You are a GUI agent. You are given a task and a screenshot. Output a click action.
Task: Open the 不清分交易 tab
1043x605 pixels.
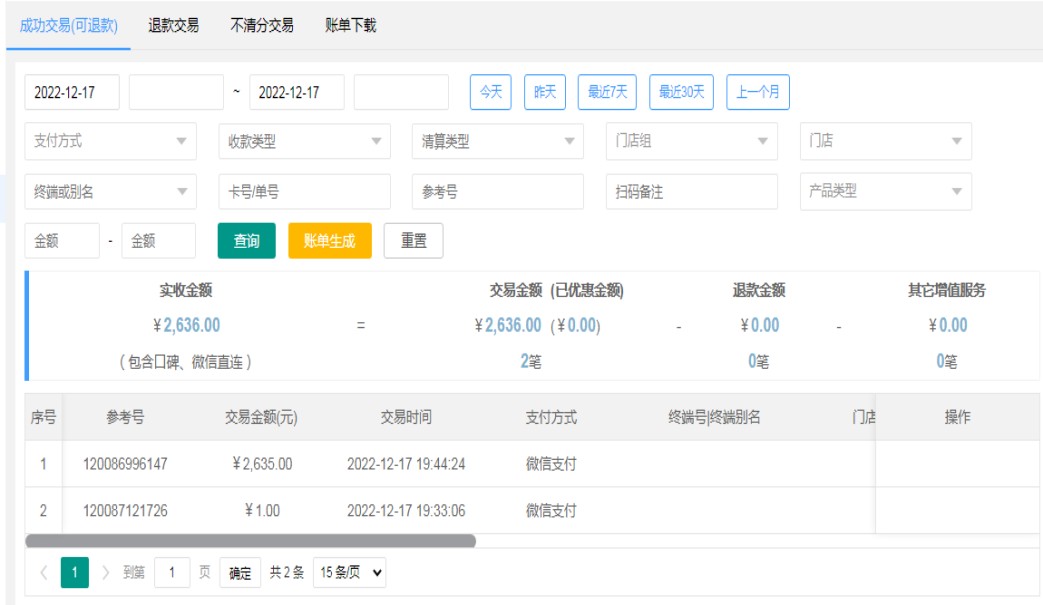[261, 26]
